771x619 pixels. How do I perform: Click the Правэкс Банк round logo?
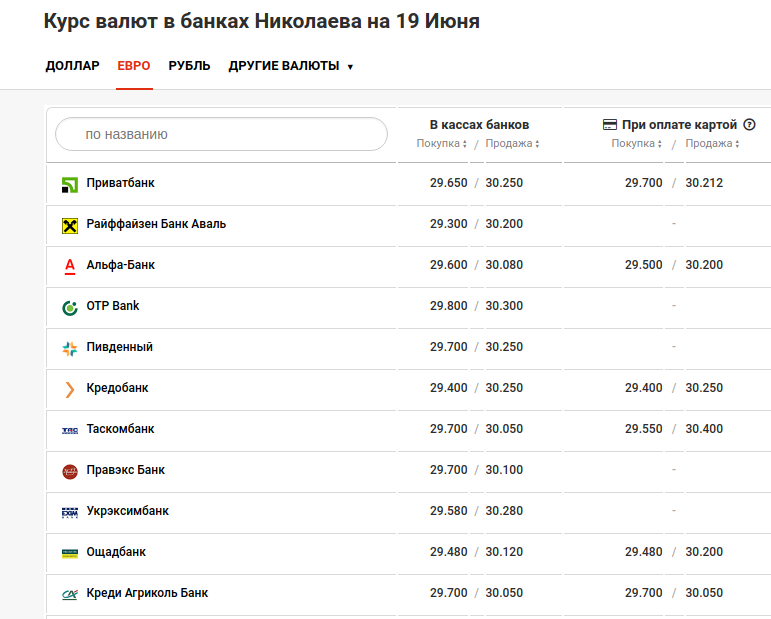(70, 472)
